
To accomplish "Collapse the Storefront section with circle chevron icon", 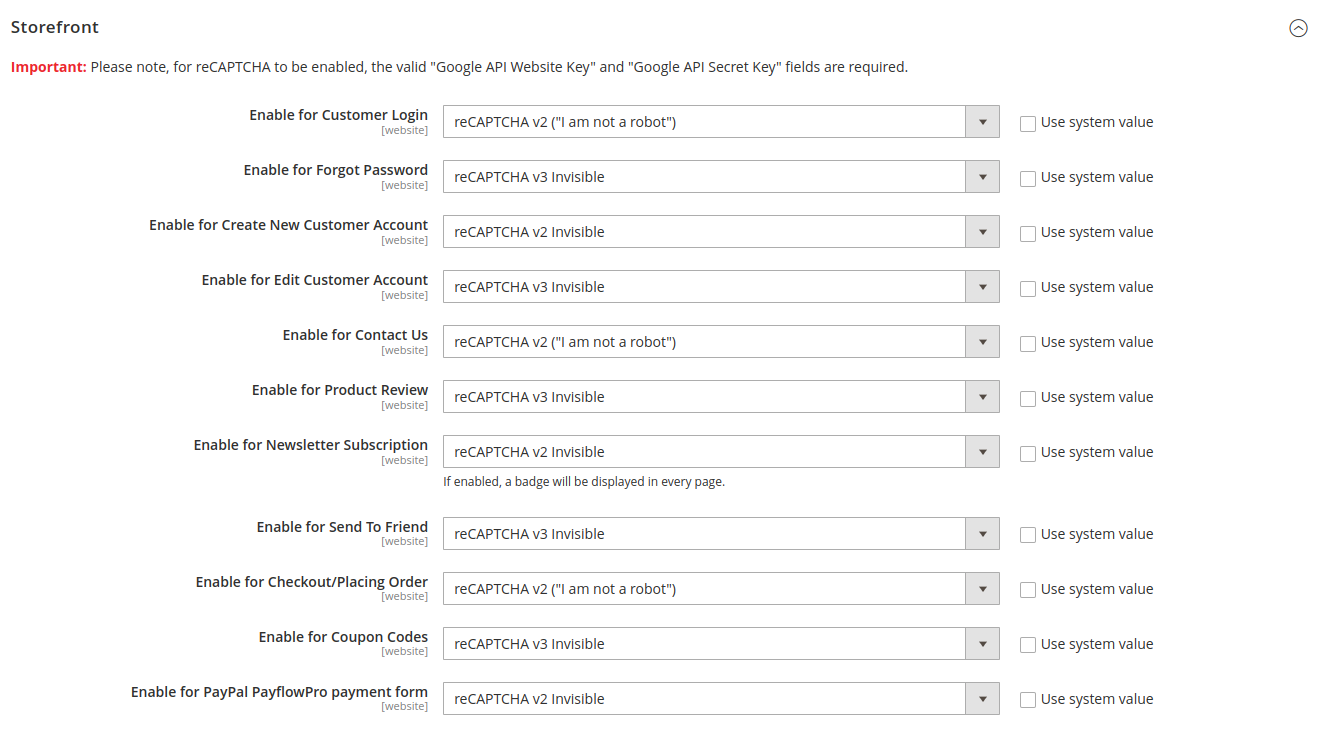I will 1298,28.
